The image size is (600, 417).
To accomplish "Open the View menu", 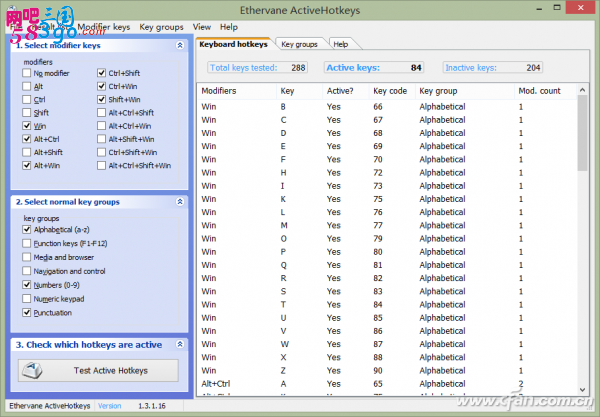I will pyautogui.click(x=202, y=27).
